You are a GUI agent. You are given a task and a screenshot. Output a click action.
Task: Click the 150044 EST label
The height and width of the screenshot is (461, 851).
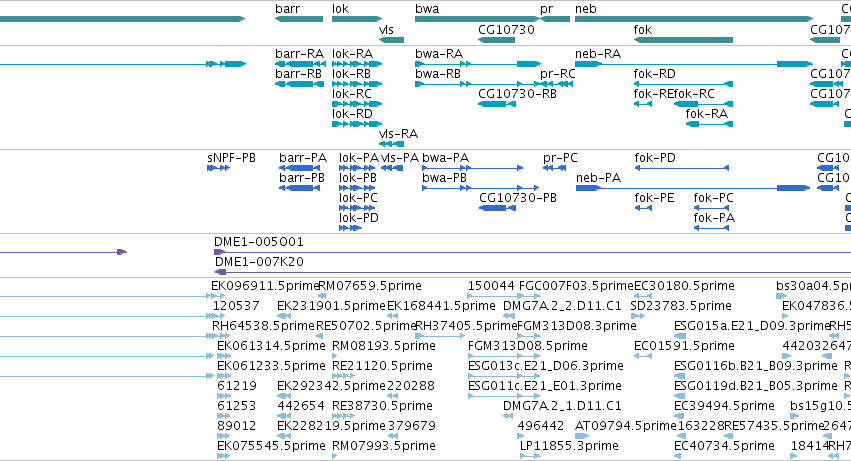(491, 286)
